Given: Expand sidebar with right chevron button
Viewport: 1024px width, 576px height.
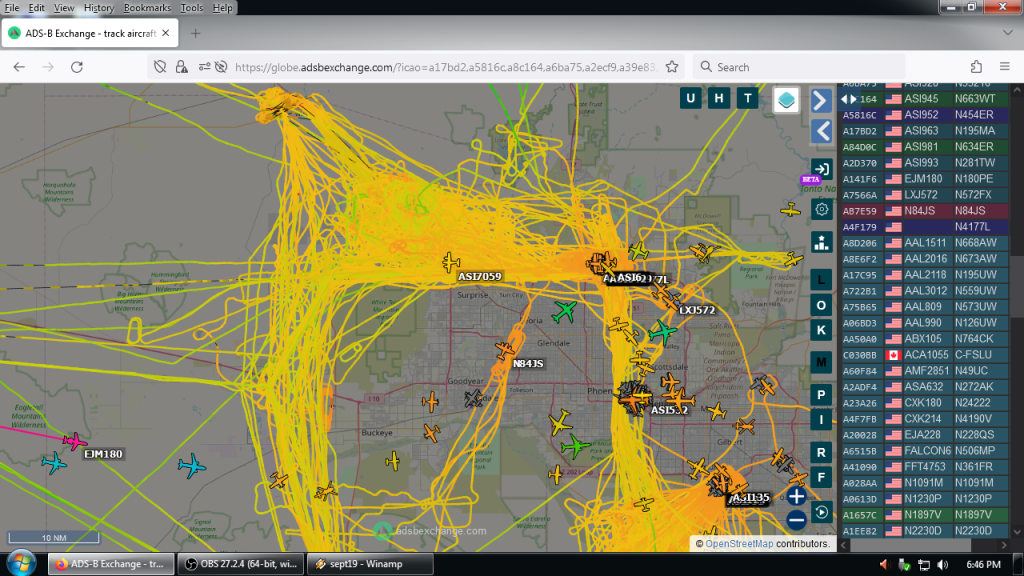Looking at the screenshot, I should click(822, 101).
